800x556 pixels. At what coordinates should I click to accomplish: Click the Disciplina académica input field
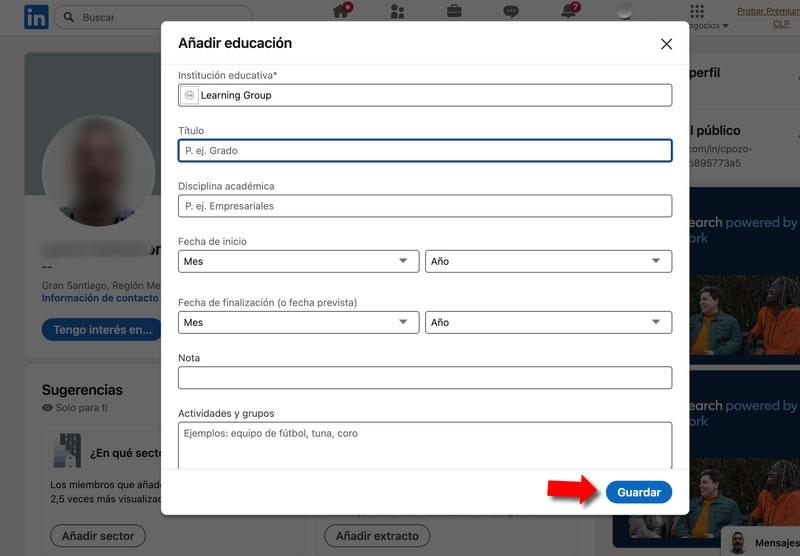click(x=425, y=206)
